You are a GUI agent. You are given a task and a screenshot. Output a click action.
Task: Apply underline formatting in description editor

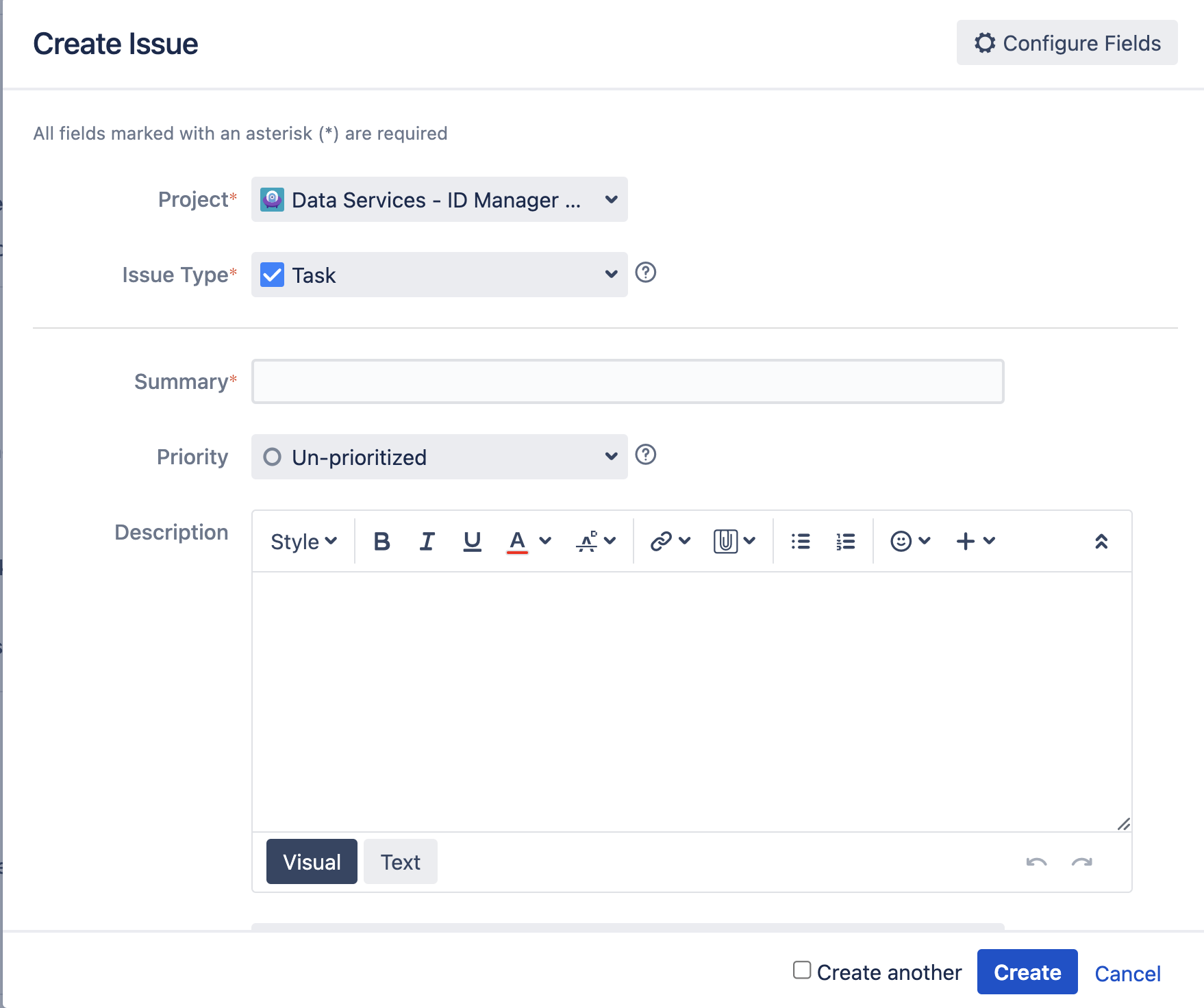click(472, 542)
